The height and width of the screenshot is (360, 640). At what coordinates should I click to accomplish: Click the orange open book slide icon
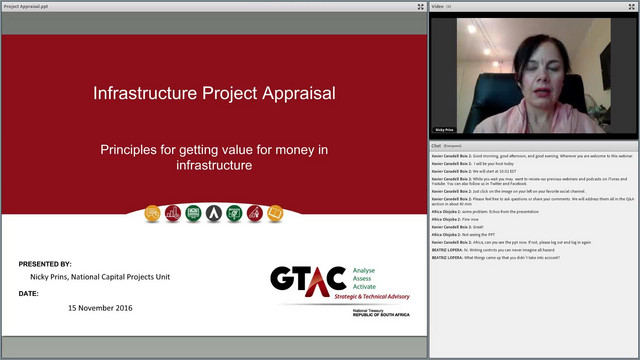275,213
